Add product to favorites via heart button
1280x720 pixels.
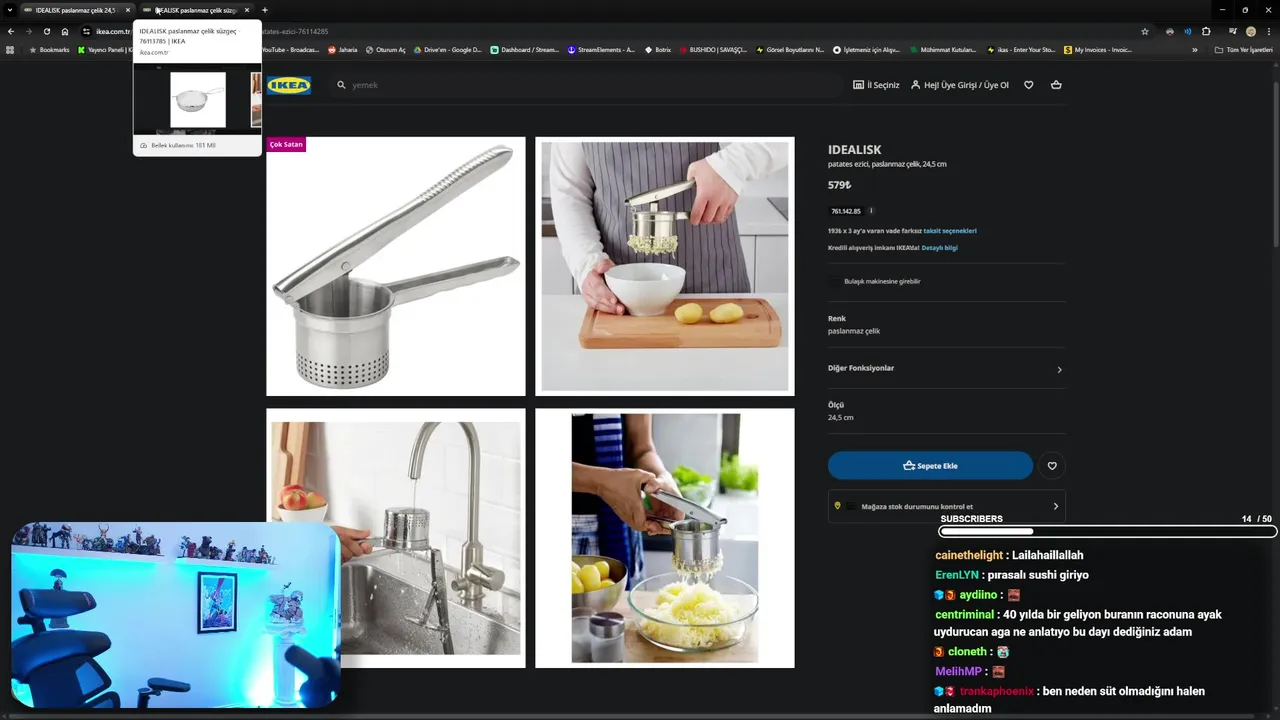[x=1052, y=465]
